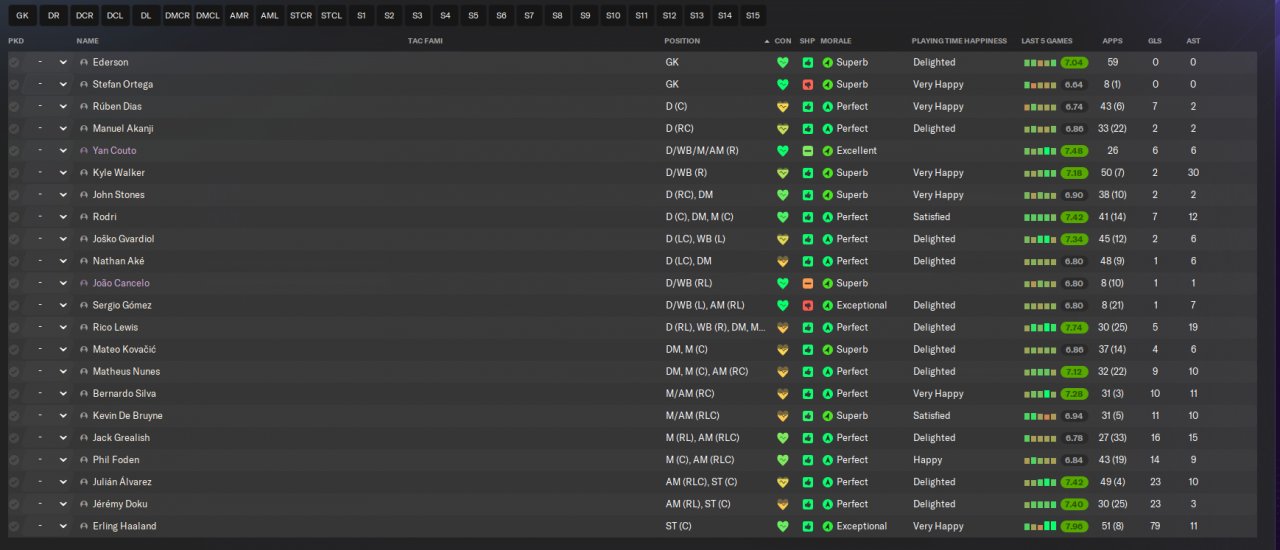Sort by the Playing Time Happiness header
Viewport: 1280px width, 550px height.
click(x=959, y=41)
